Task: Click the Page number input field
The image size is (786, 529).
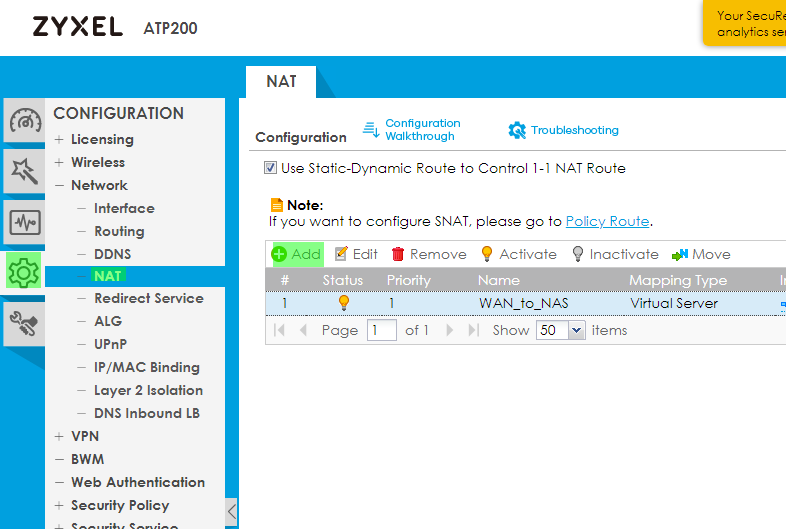Action: point(381,330)
